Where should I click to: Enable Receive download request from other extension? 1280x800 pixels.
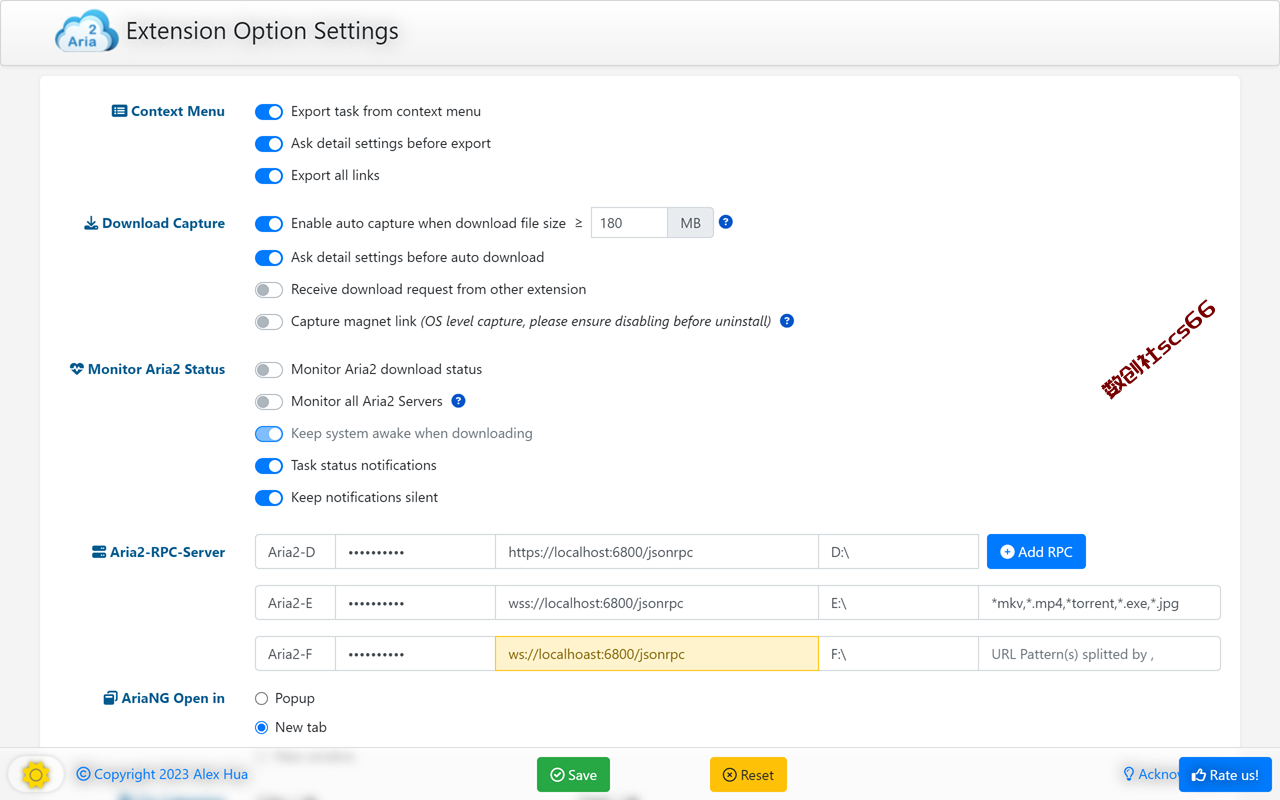269,290
